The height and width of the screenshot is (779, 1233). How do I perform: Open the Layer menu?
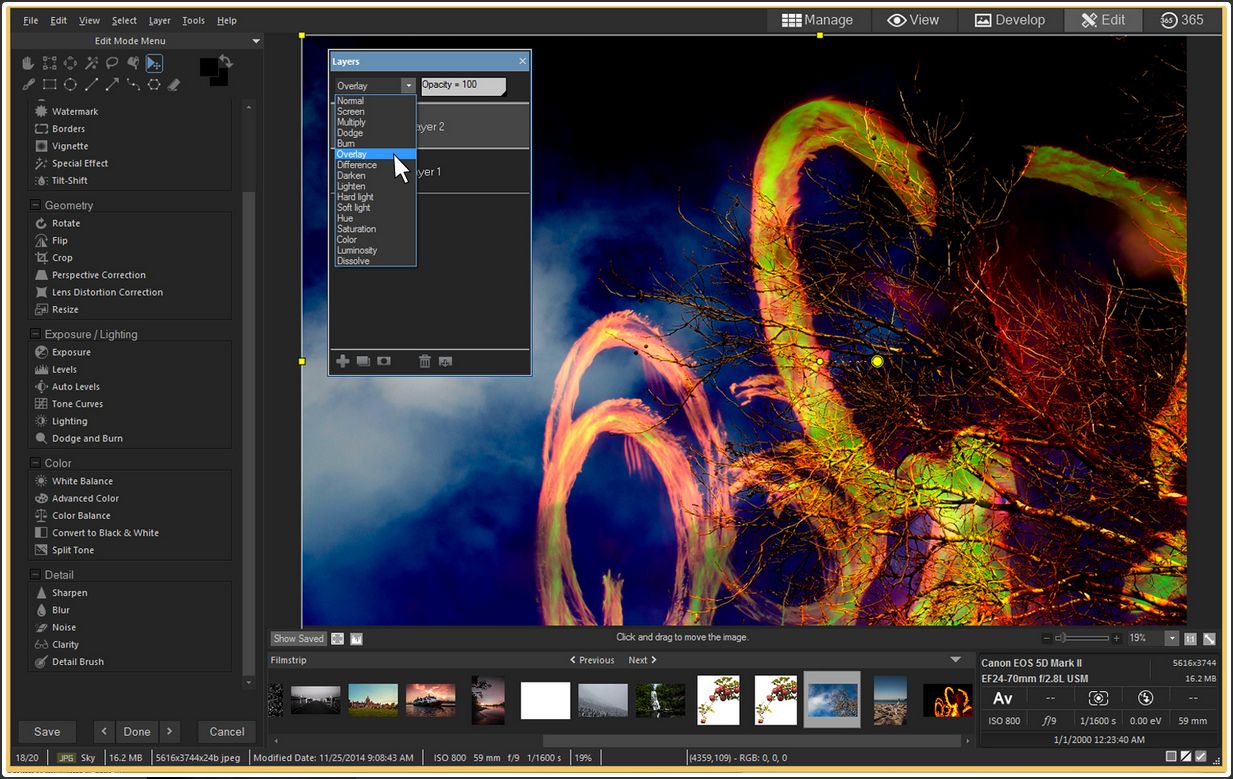point(159,20)
